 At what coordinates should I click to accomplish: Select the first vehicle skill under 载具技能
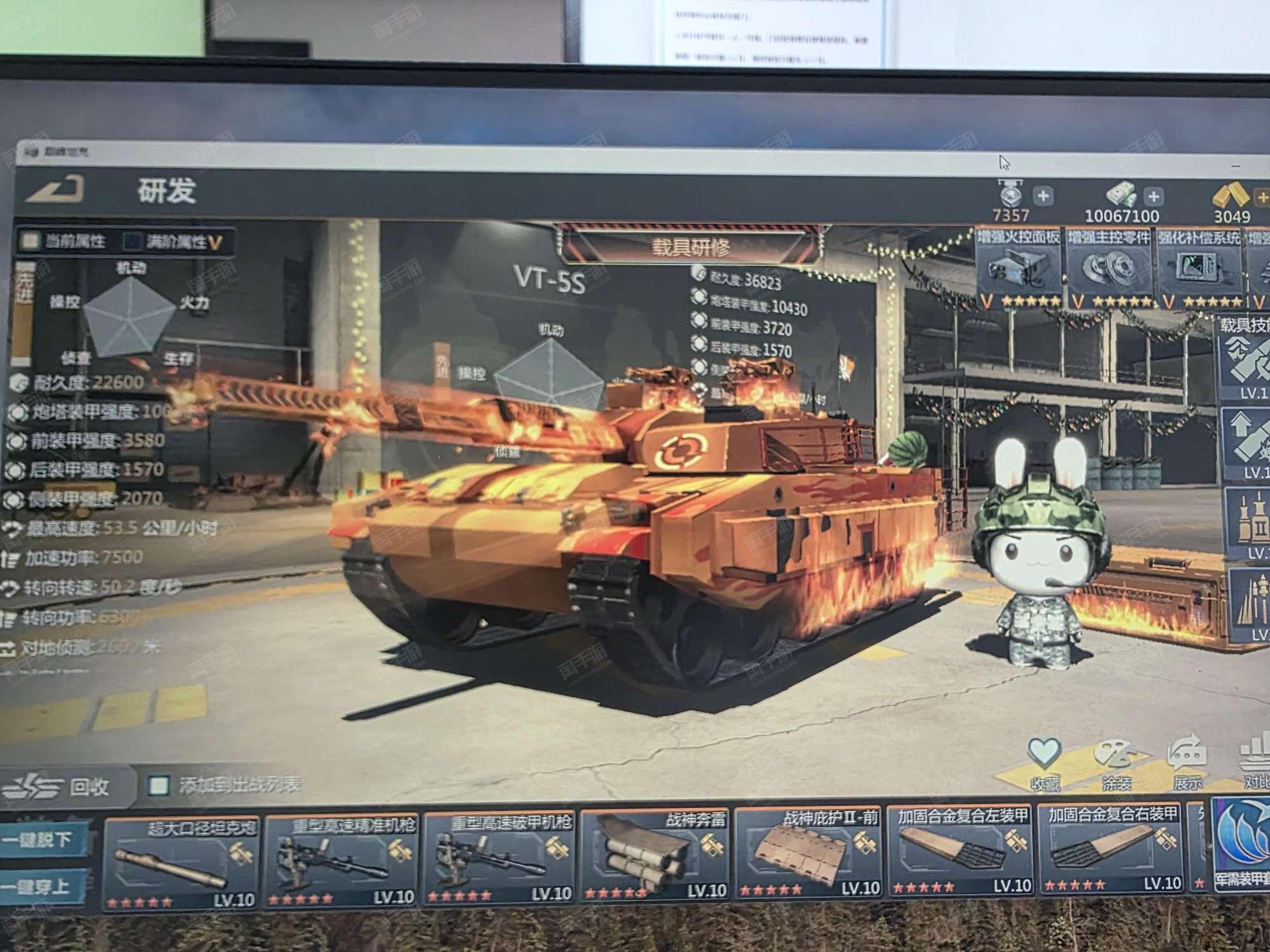pyautogui.click(x=1245, y=368)
